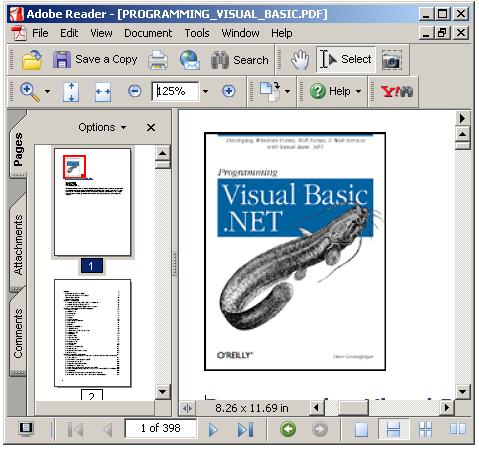Set Fit Width view
Image resolution: width=479 pixels, height=451 pixels.
click(103, 92)
